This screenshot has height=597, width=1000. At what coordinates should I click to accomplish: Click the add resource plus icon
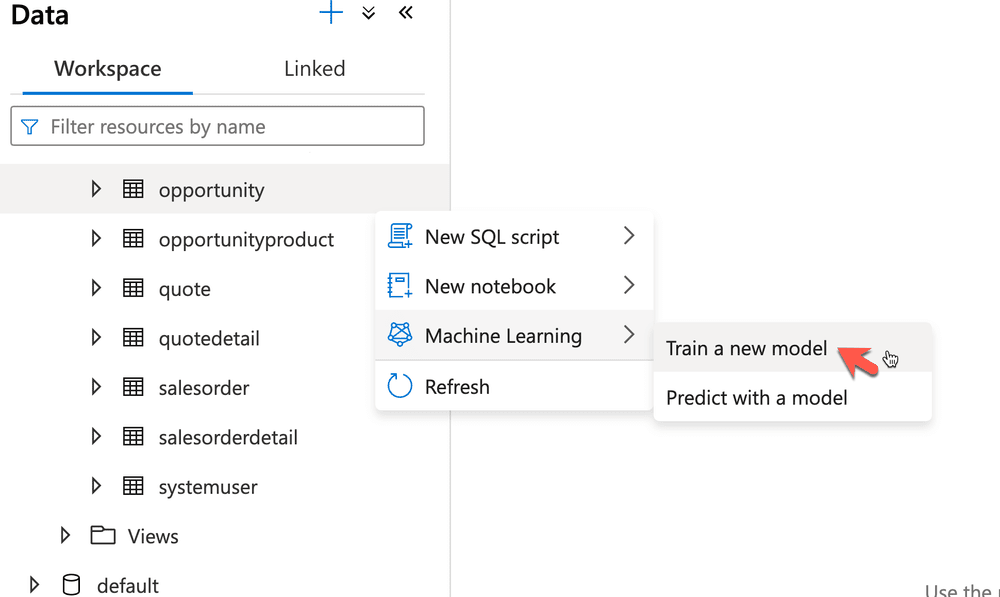[x=330, y=13]
